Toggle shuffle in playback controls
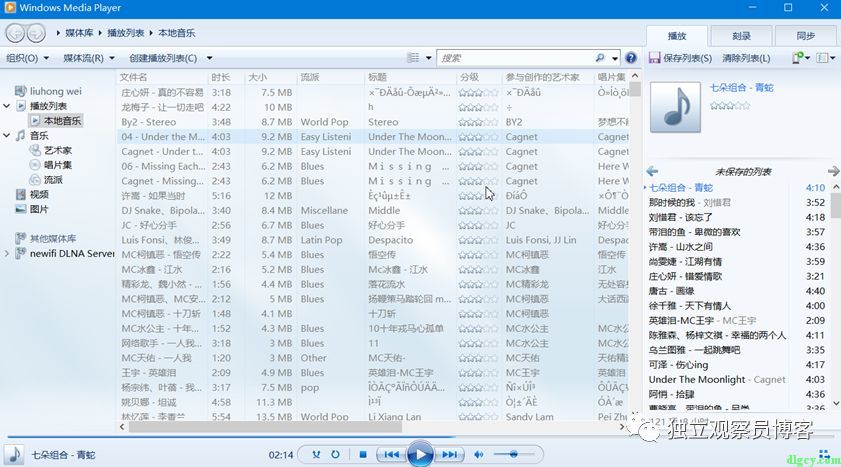 [x=316, y=455]
